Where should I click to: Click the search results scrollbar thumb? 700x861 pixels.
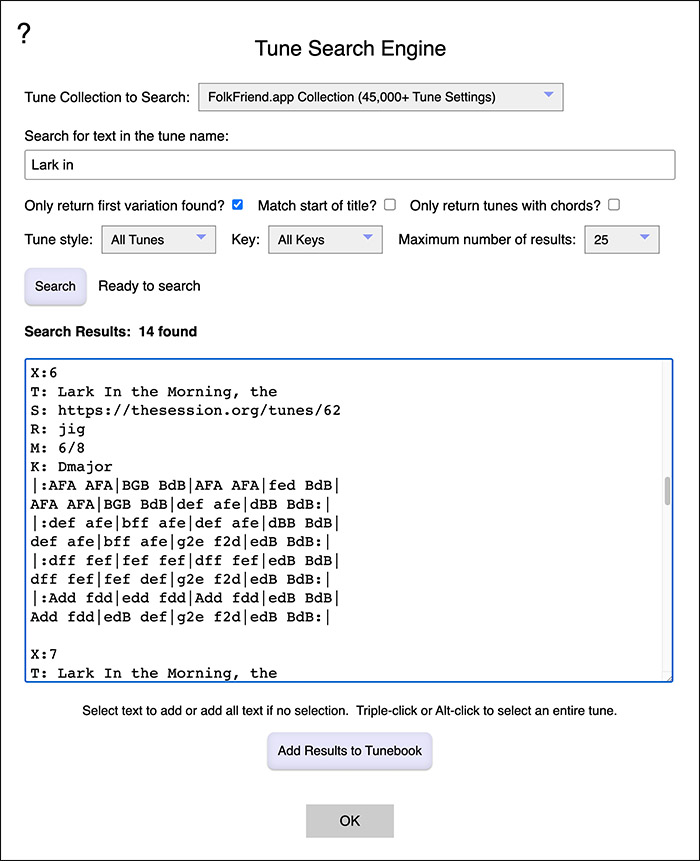667,491
